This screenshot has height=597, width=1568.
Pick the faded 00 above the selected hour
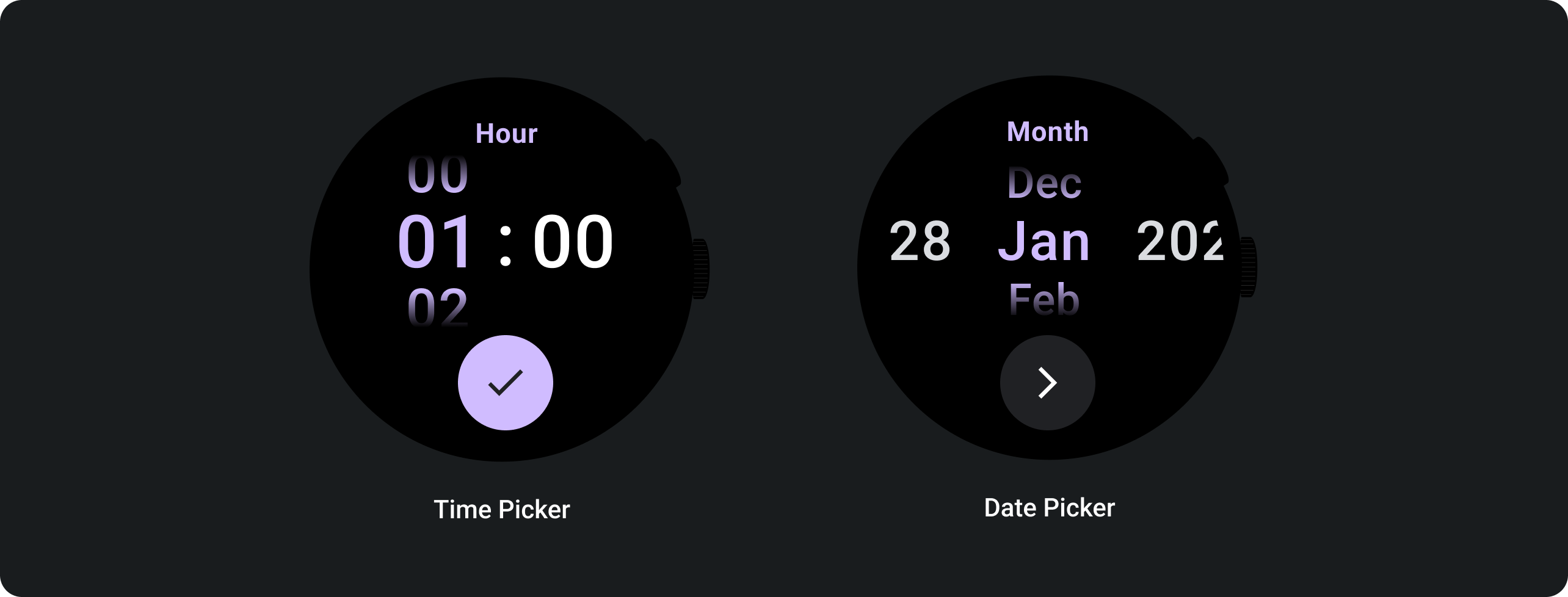click(437, 175)
